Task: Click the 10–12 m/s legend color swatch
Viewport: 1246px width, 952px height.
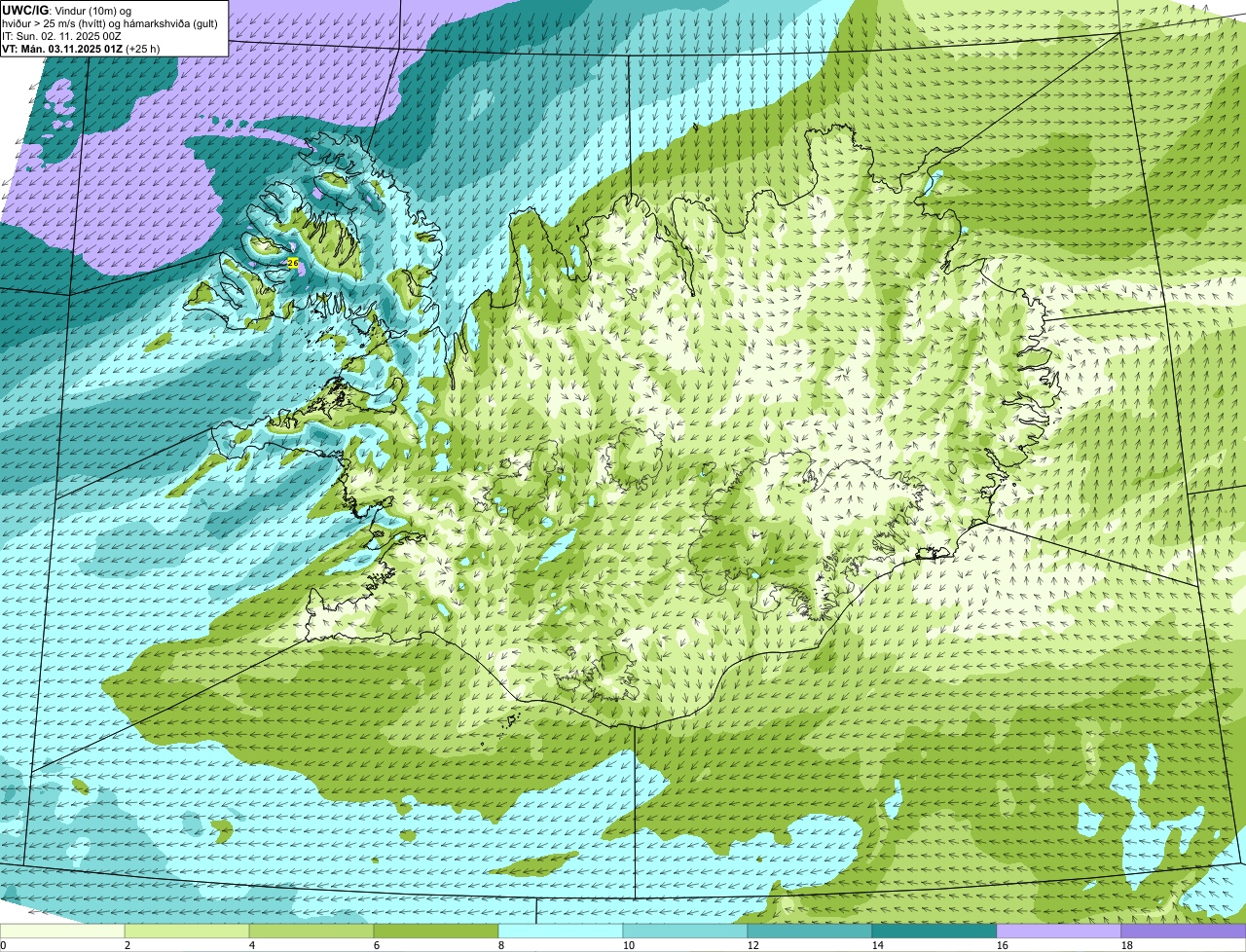Action: click(685, 931)
